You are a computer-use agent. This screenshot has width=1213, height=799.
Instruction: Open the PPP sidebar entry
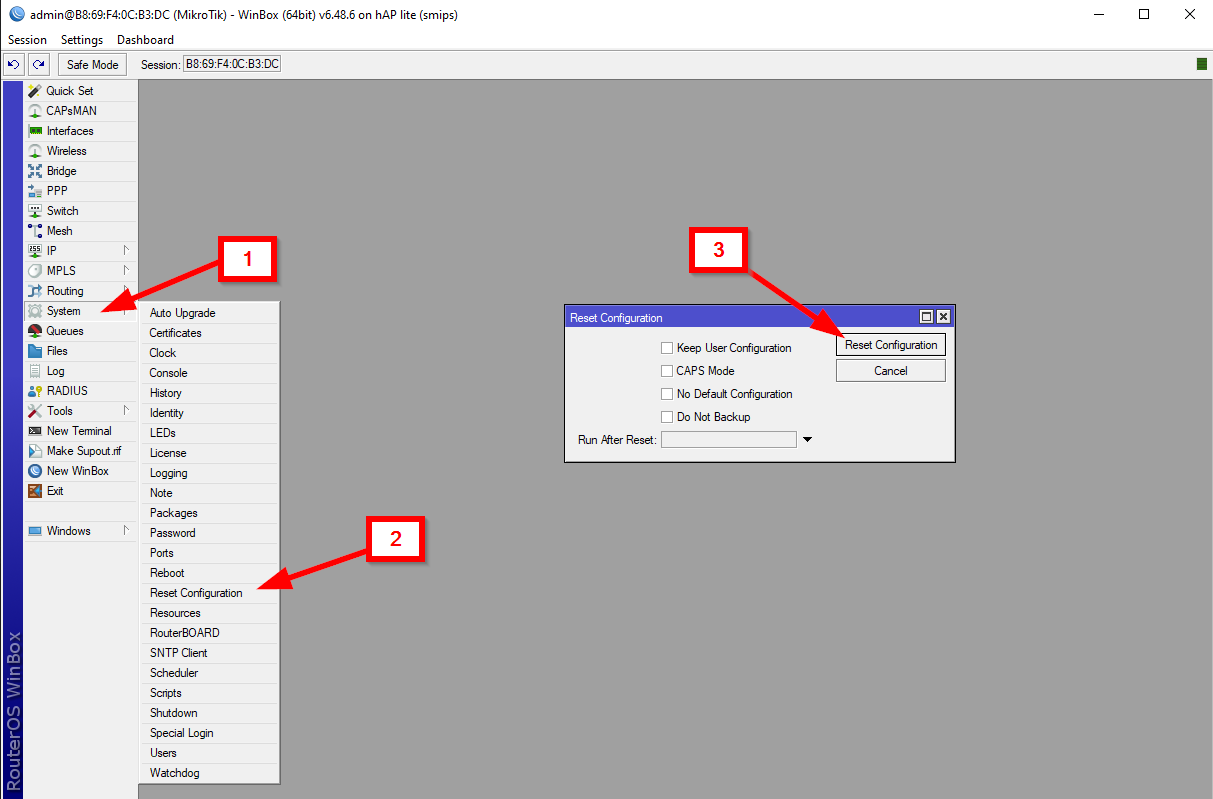(x=80, y=191)
